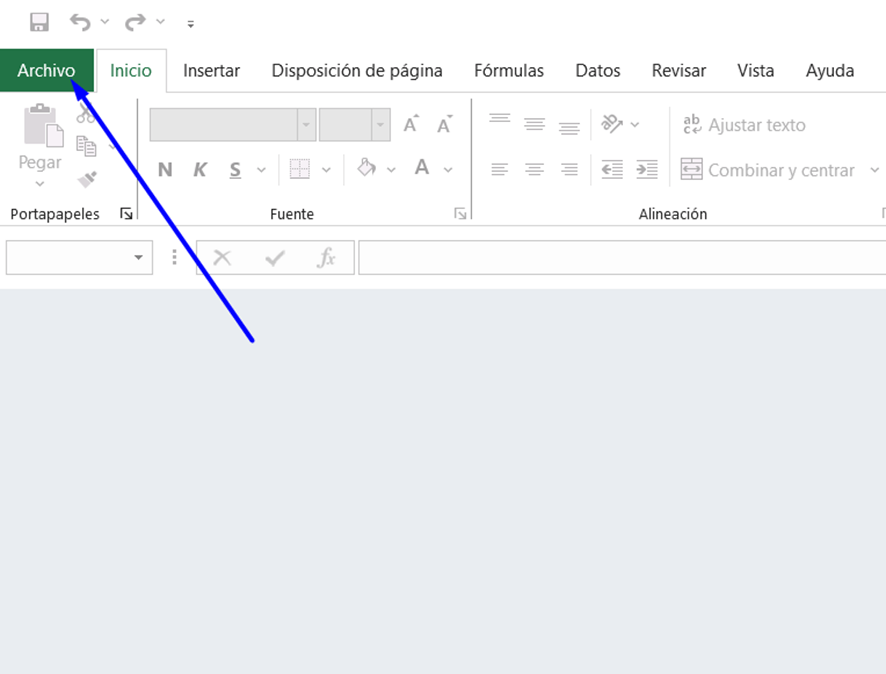Click Increase indent icon

point(647,169)
